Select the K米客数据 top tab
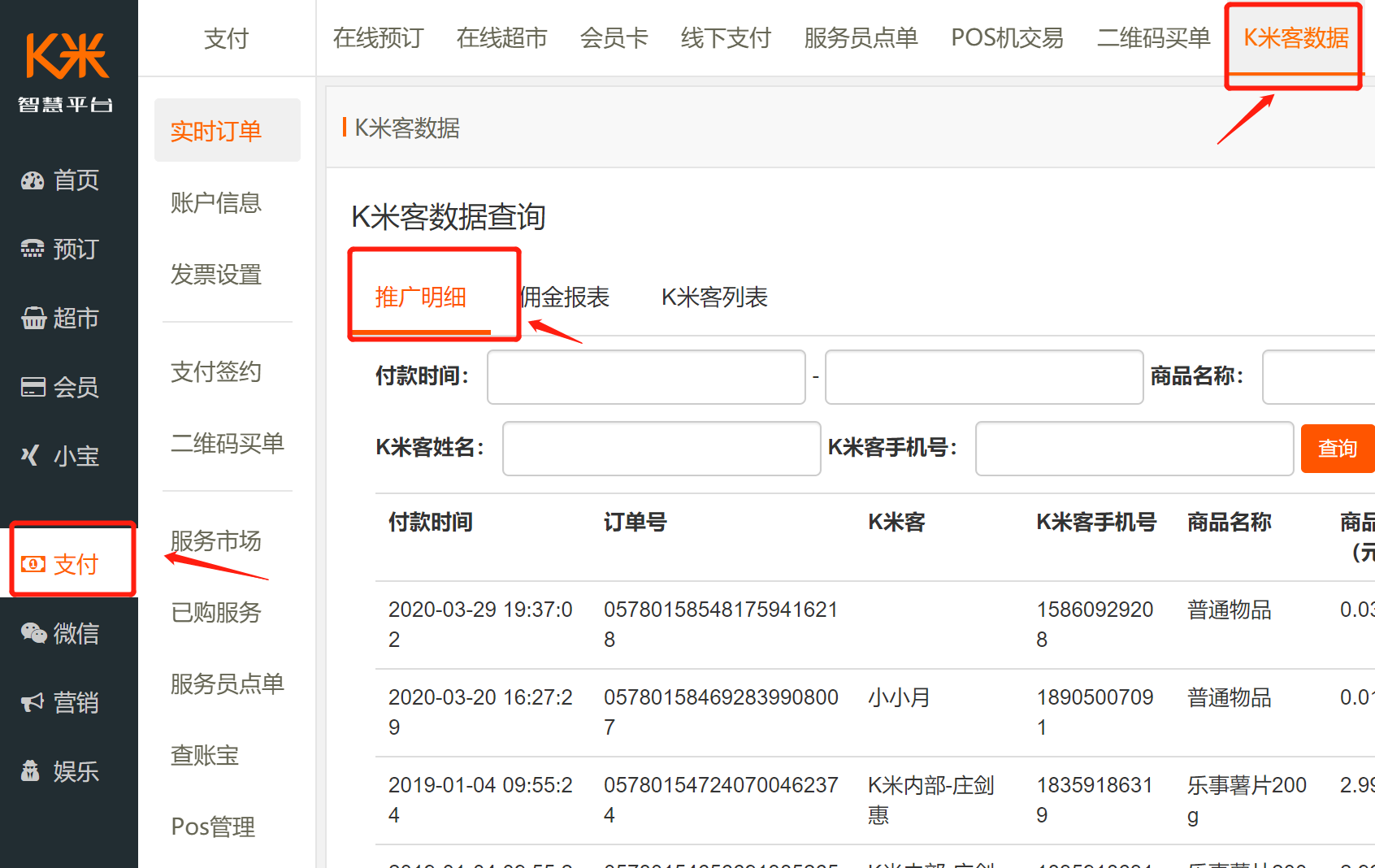The width and height of the screenshot is (1375, 868). tap(1295, 38)
